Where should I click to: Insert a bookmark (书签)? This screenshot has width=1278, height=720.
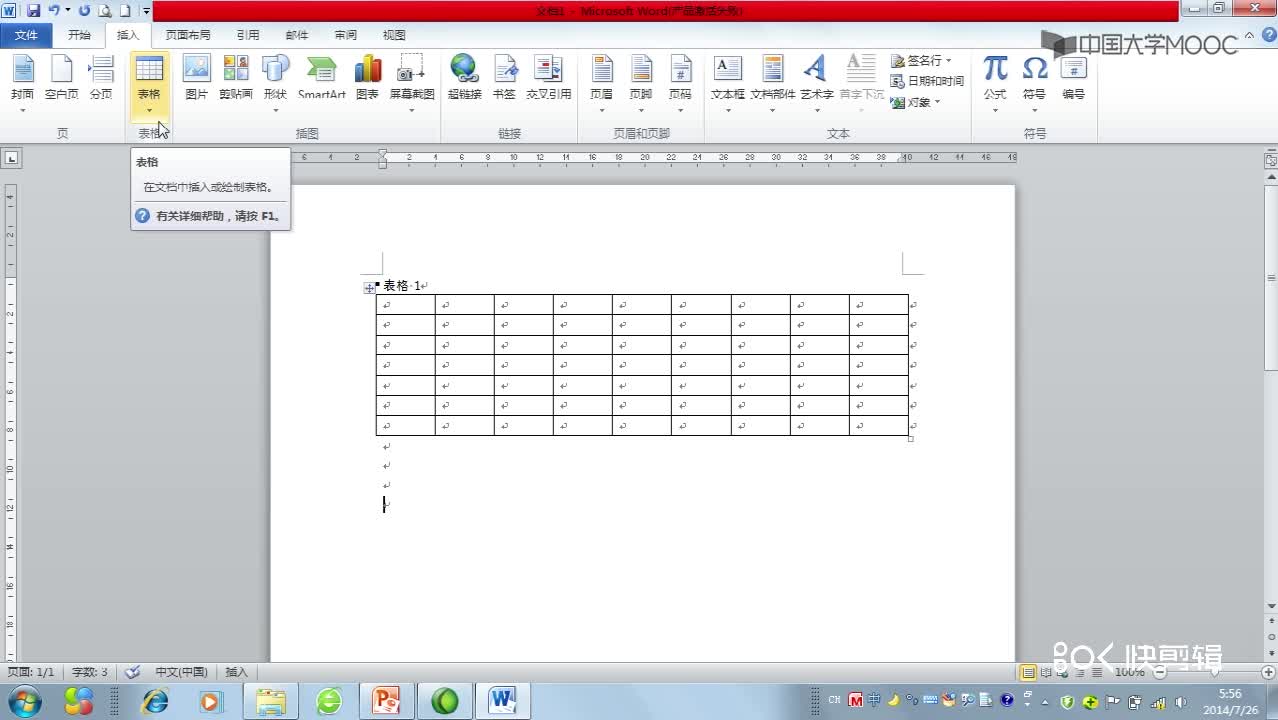click(504, 78)
